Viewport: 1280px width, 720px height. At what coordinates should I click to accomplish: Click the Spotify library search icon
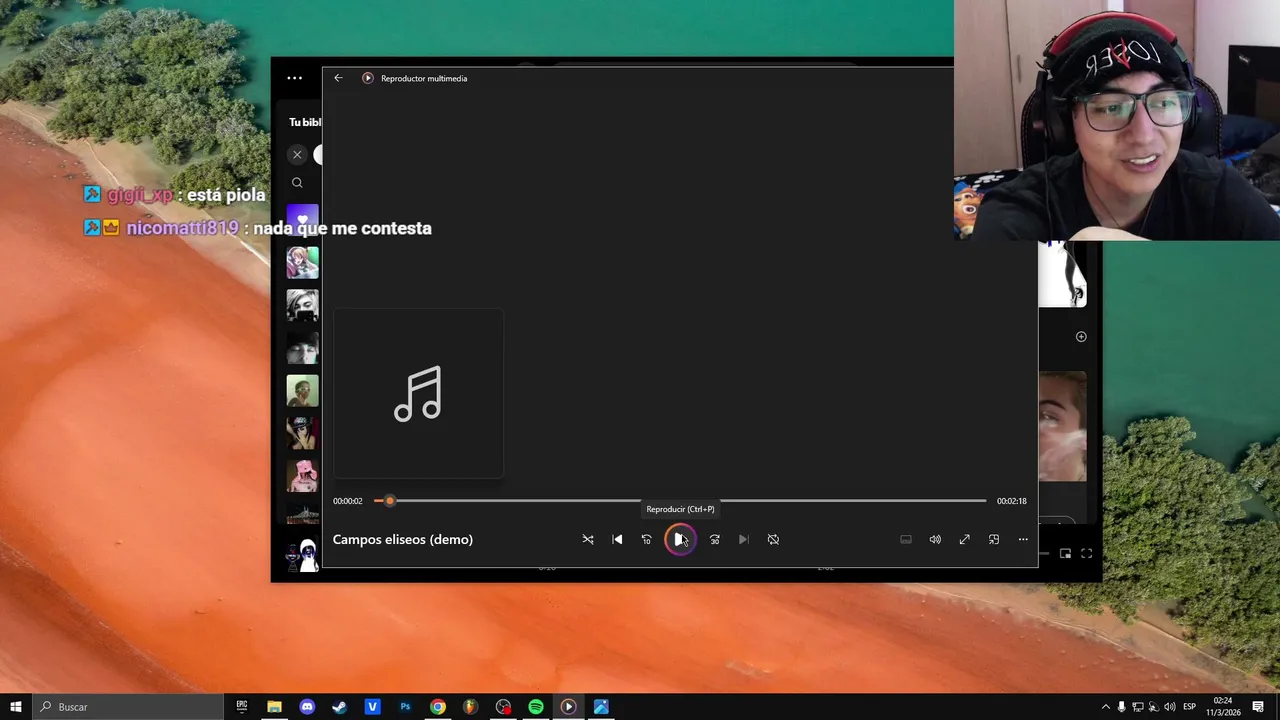click(x=297, y=183)
